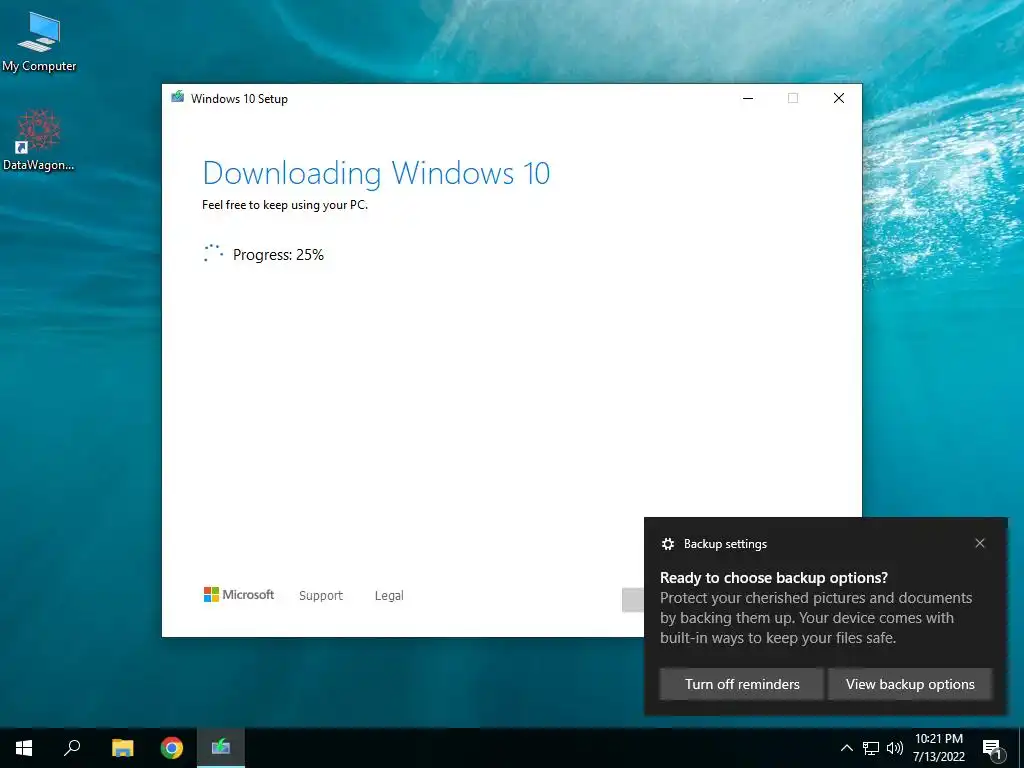The height and width of the screenshot is (768, 1024).
Task: Close the Windows 10 Setup window
Action: [839, 98]
